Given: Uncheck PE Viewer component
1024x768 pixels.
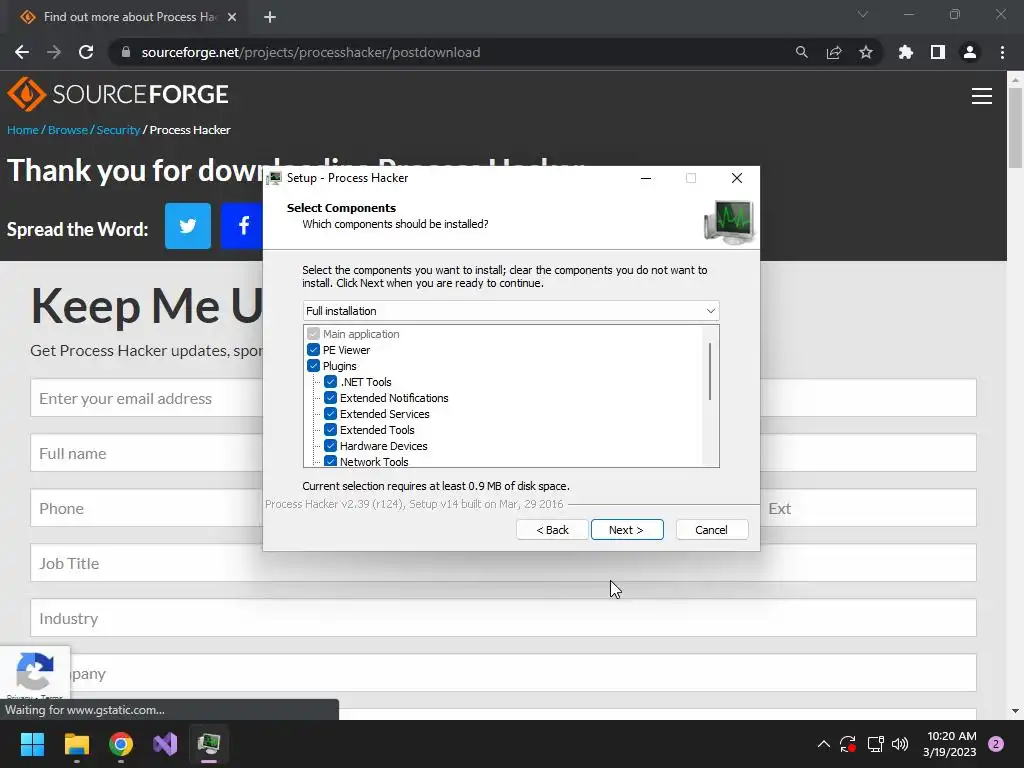Looking at the screenshot, I should click(x=313, y=350).
